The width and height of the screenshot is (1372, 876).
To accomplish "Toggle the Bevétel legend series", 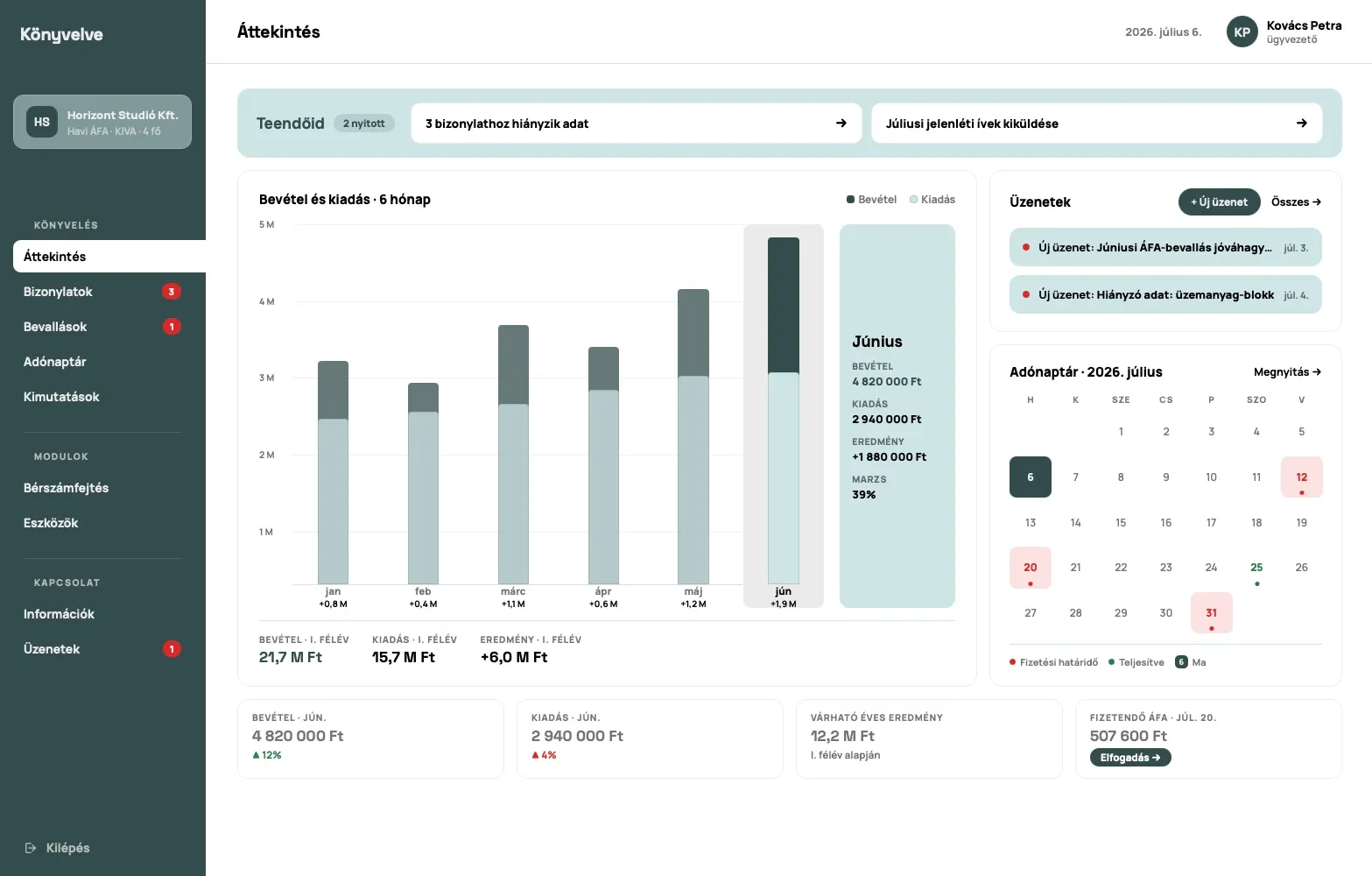I will coord(871,200).
